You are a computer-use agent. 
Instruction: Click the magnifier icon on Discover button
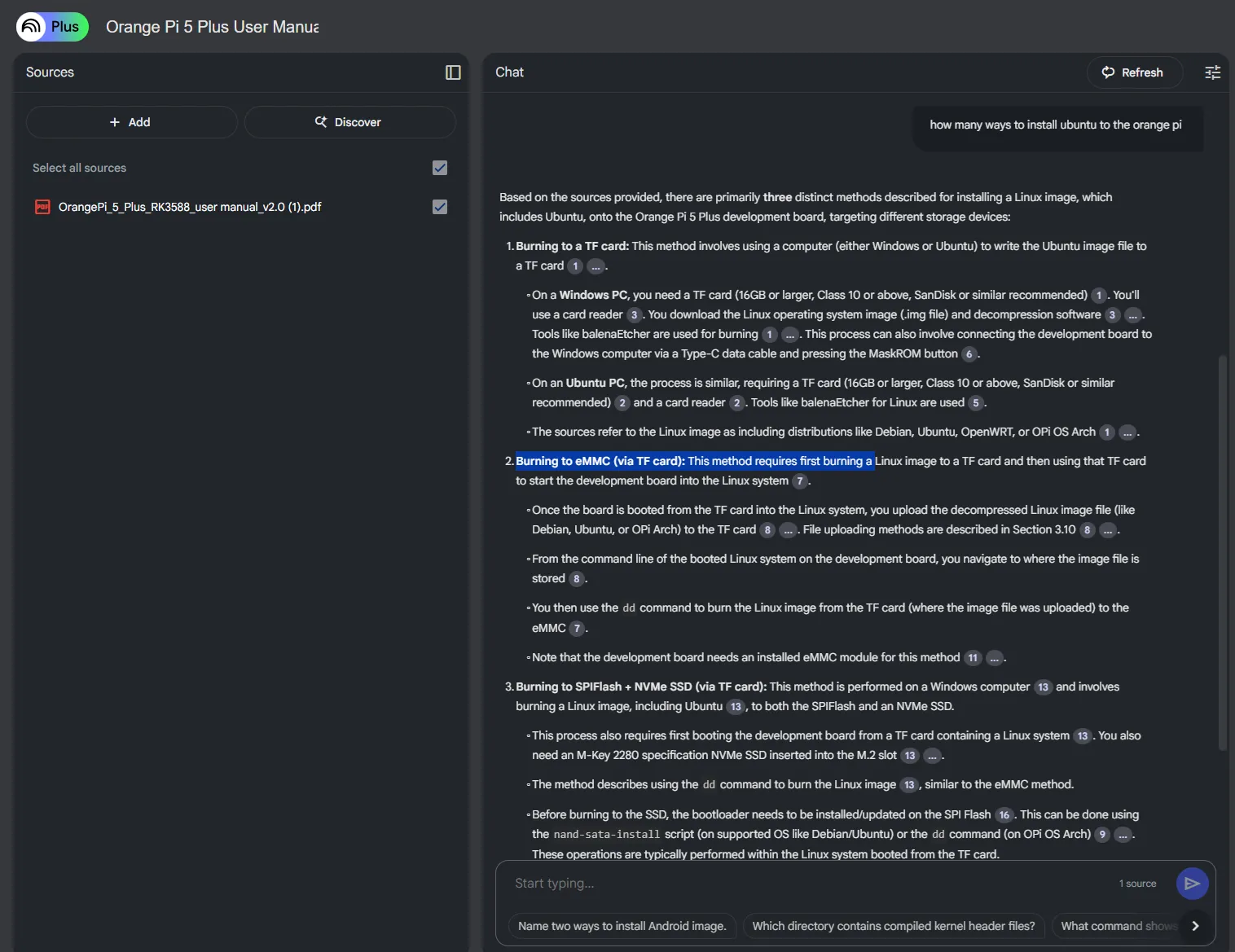(321, 122)
